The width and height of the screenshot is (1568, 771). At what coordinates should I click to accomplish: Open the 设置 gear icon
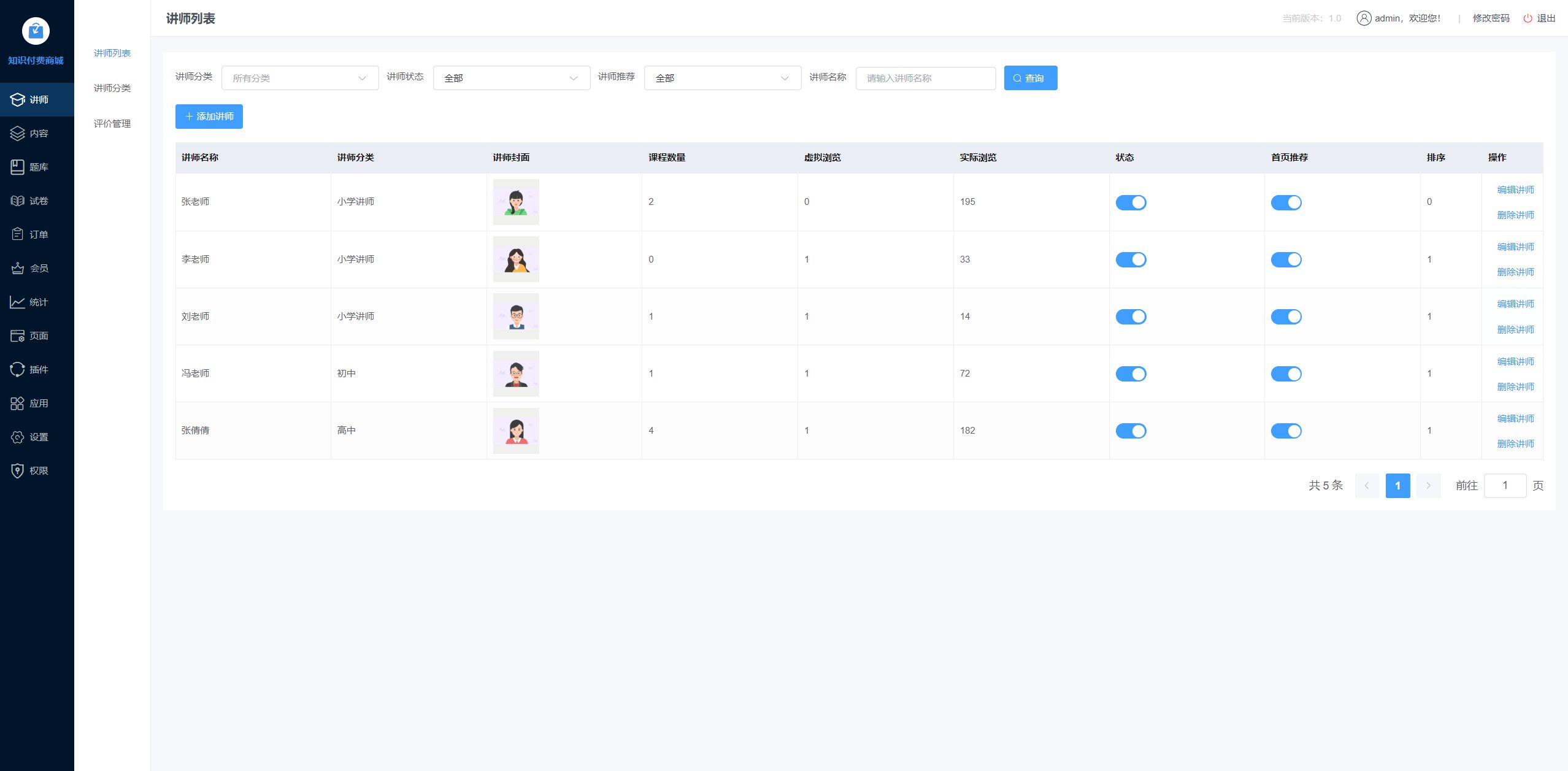[18, 437]
